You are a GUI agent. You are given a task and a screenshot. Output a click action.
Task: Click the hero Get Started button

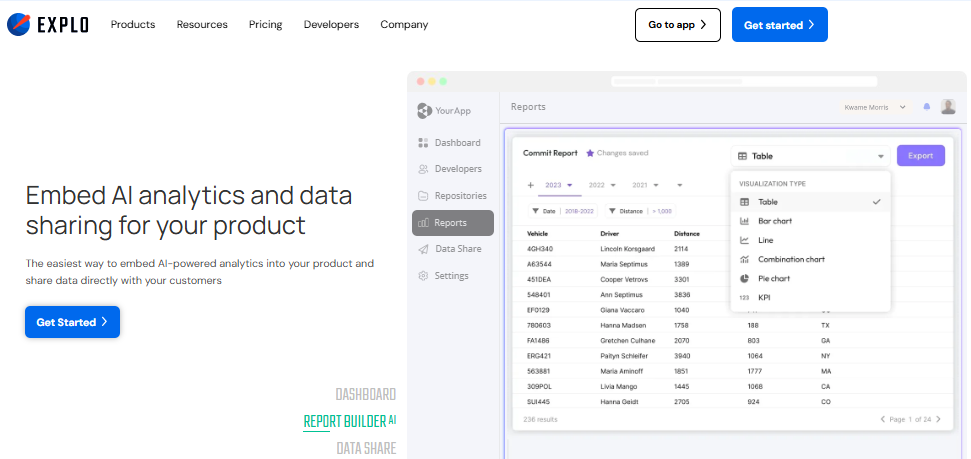click(72, 322)
